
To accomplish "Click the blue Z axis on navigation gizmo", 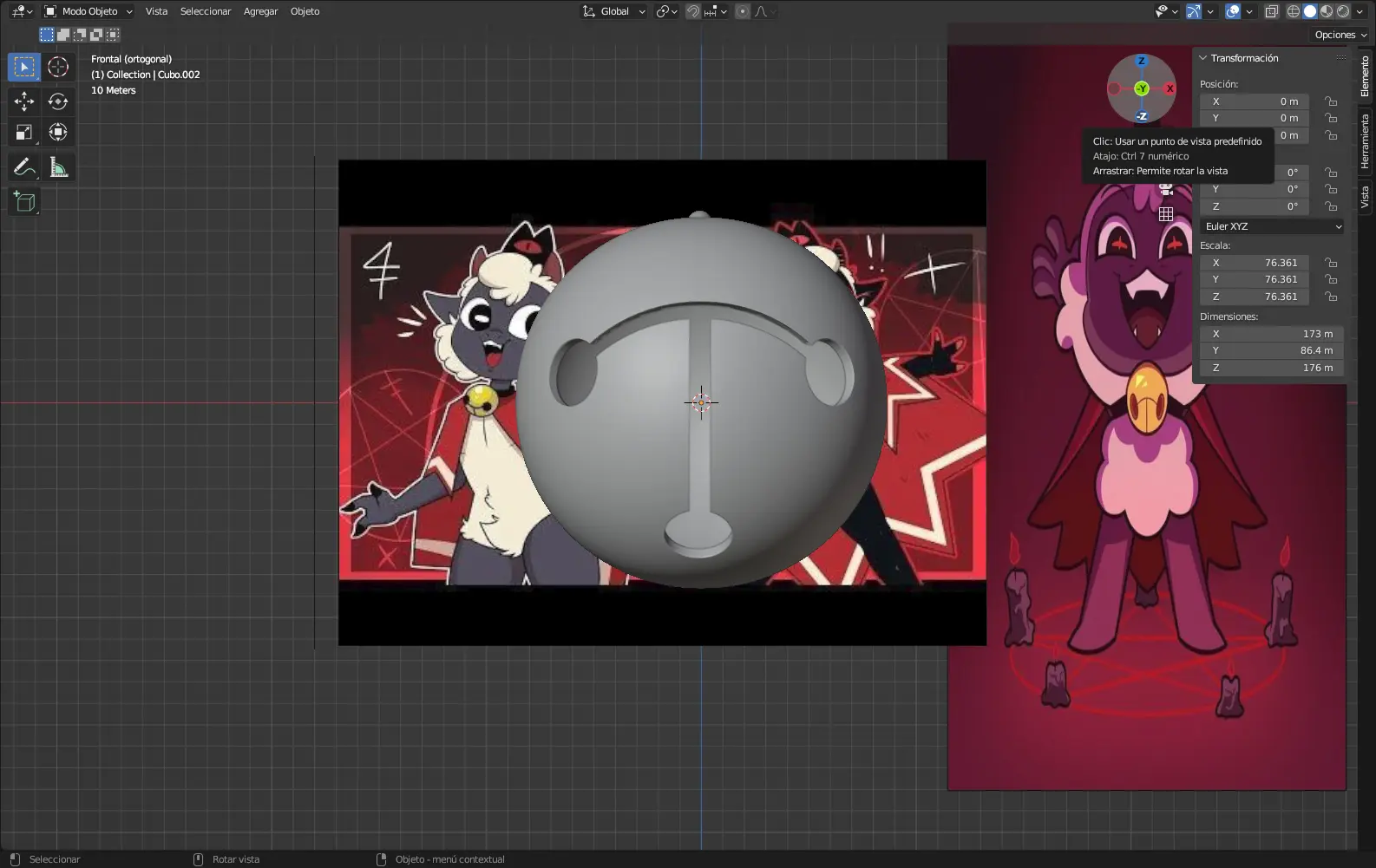I will pos(1142,61).
